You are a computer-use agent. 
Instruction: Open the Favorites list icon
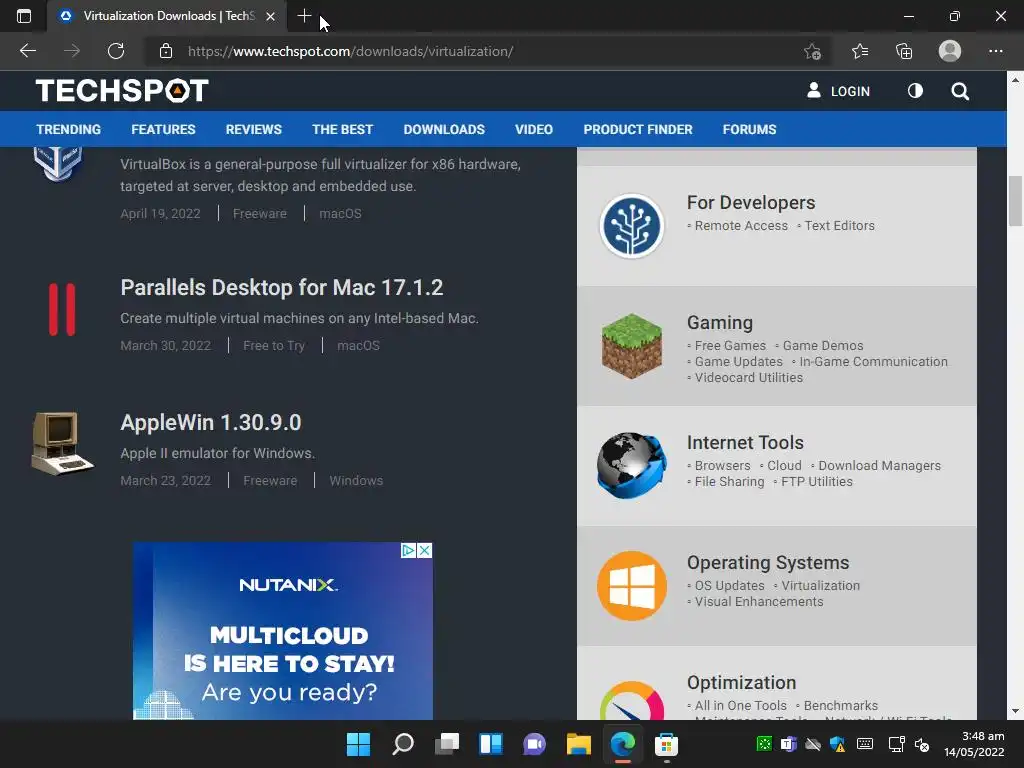(x=859, y=51)
